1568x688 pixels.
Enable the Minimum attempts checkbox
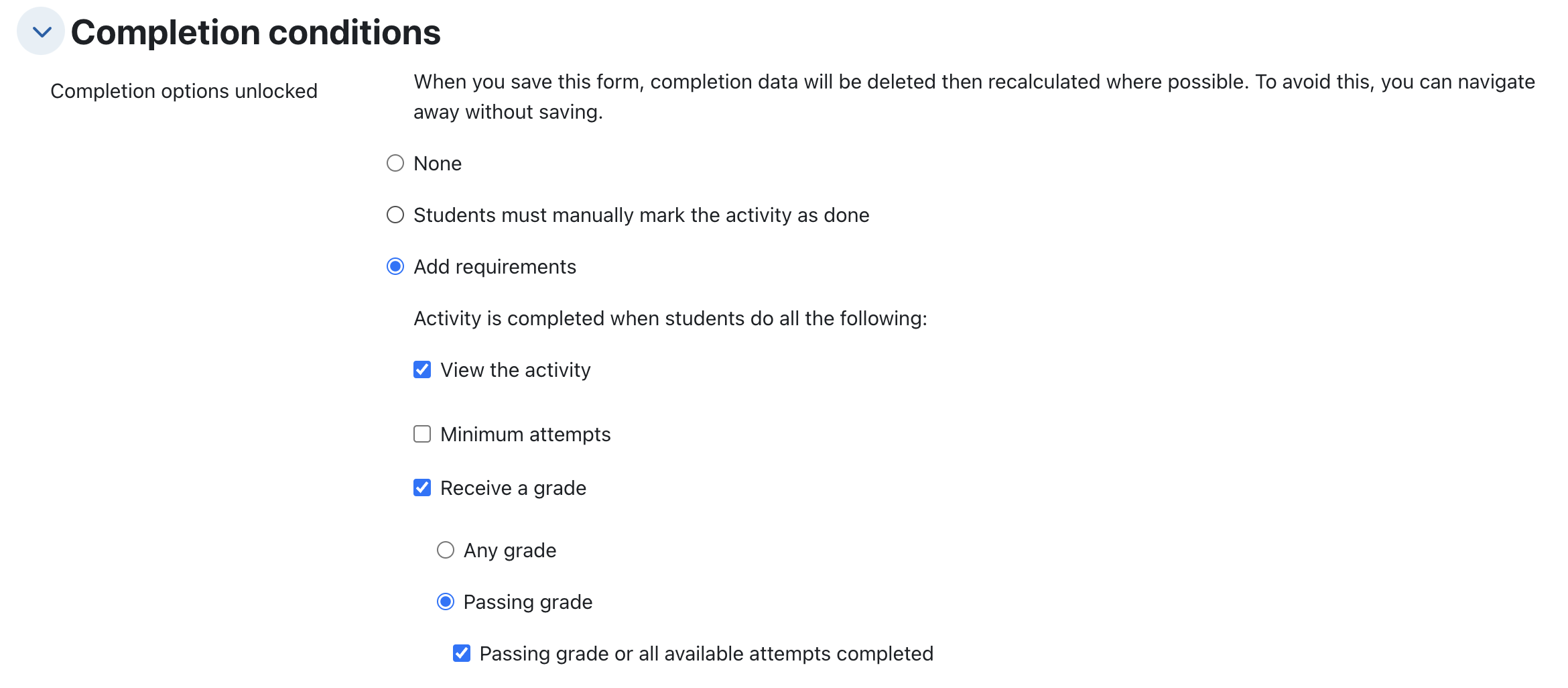click(x=422, y=434)
